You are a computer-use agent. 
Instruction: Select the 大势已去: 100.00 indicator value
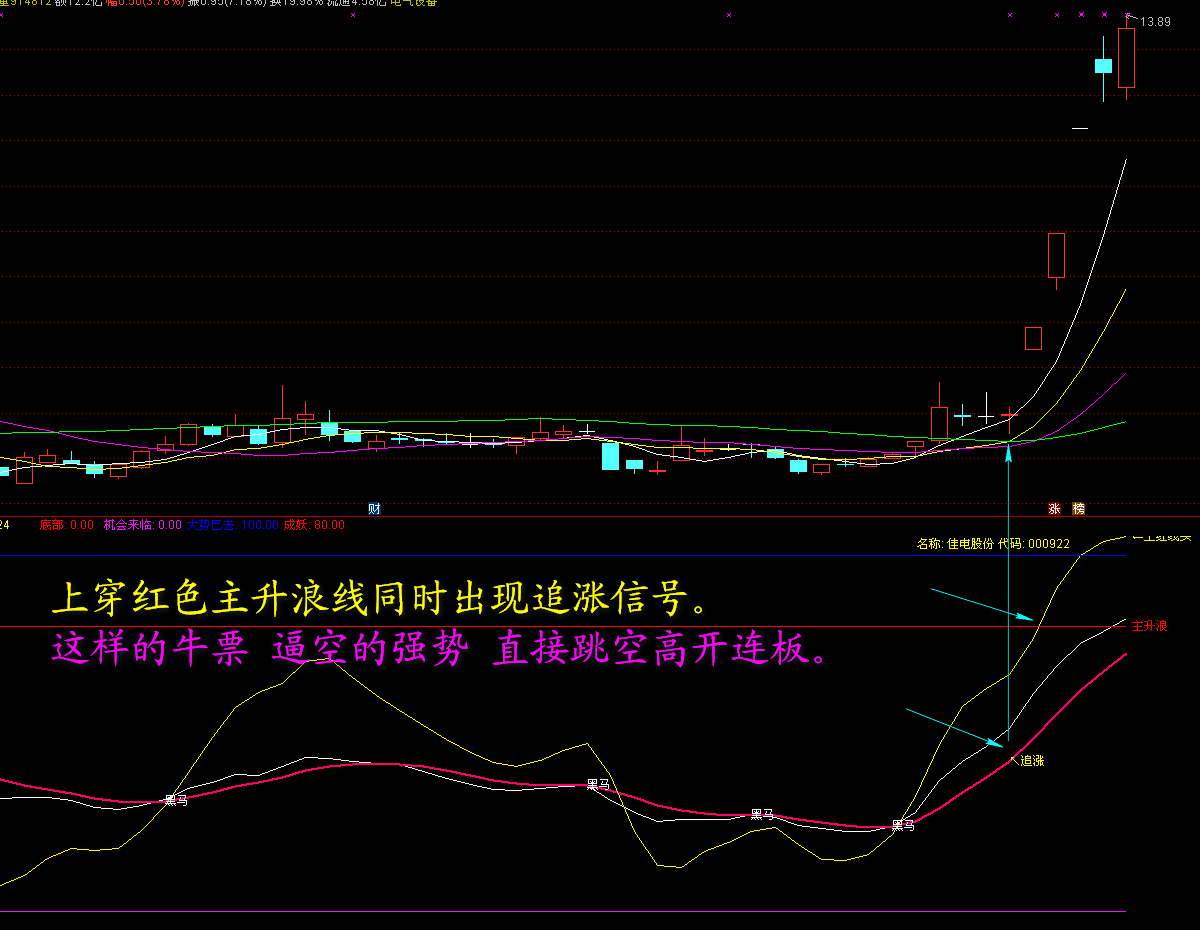pos(233,524)
